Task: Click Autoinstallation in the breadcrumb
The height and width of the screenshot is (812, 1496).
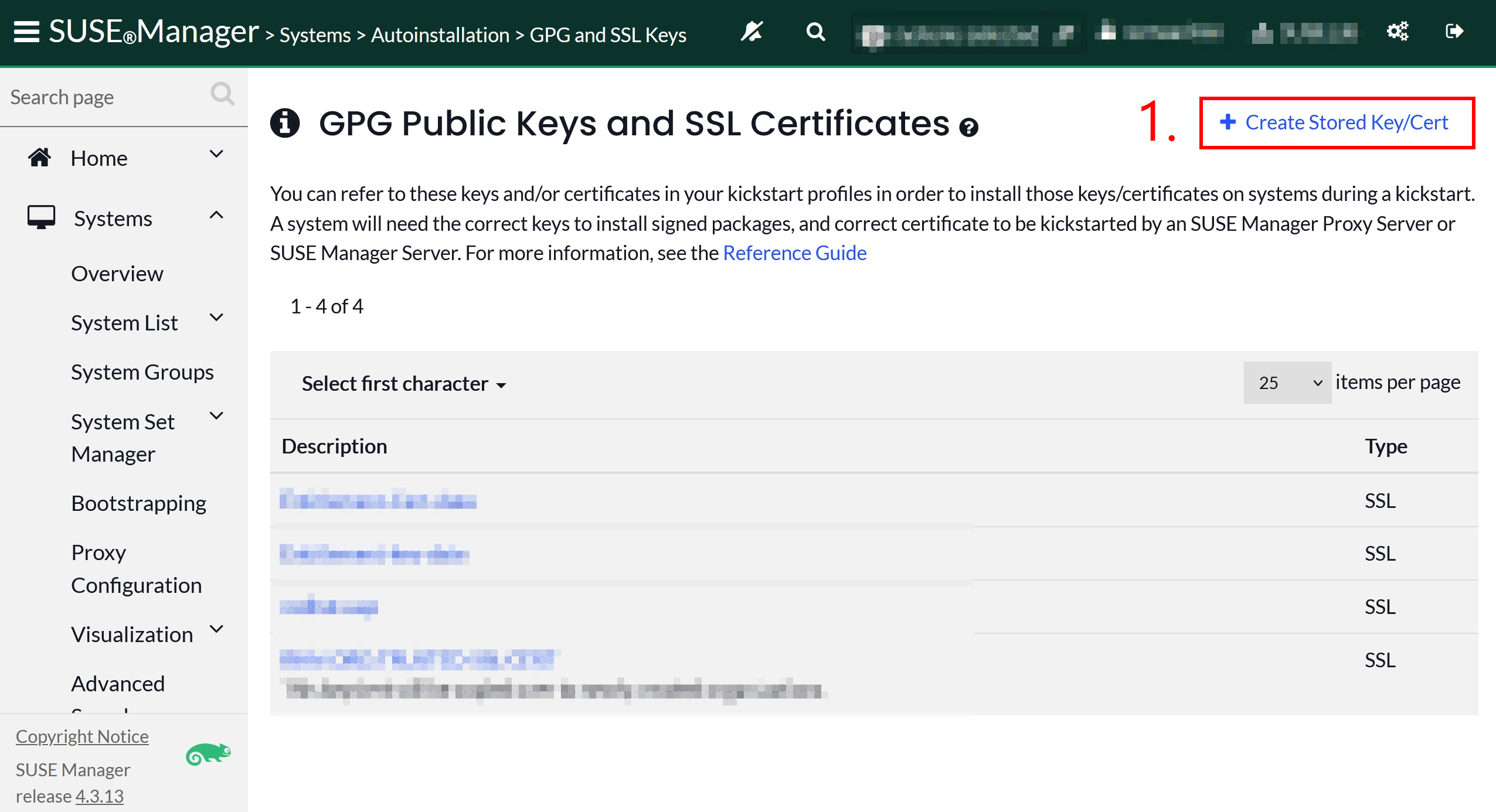Action: pyautogui.click(x=440, y=35)
